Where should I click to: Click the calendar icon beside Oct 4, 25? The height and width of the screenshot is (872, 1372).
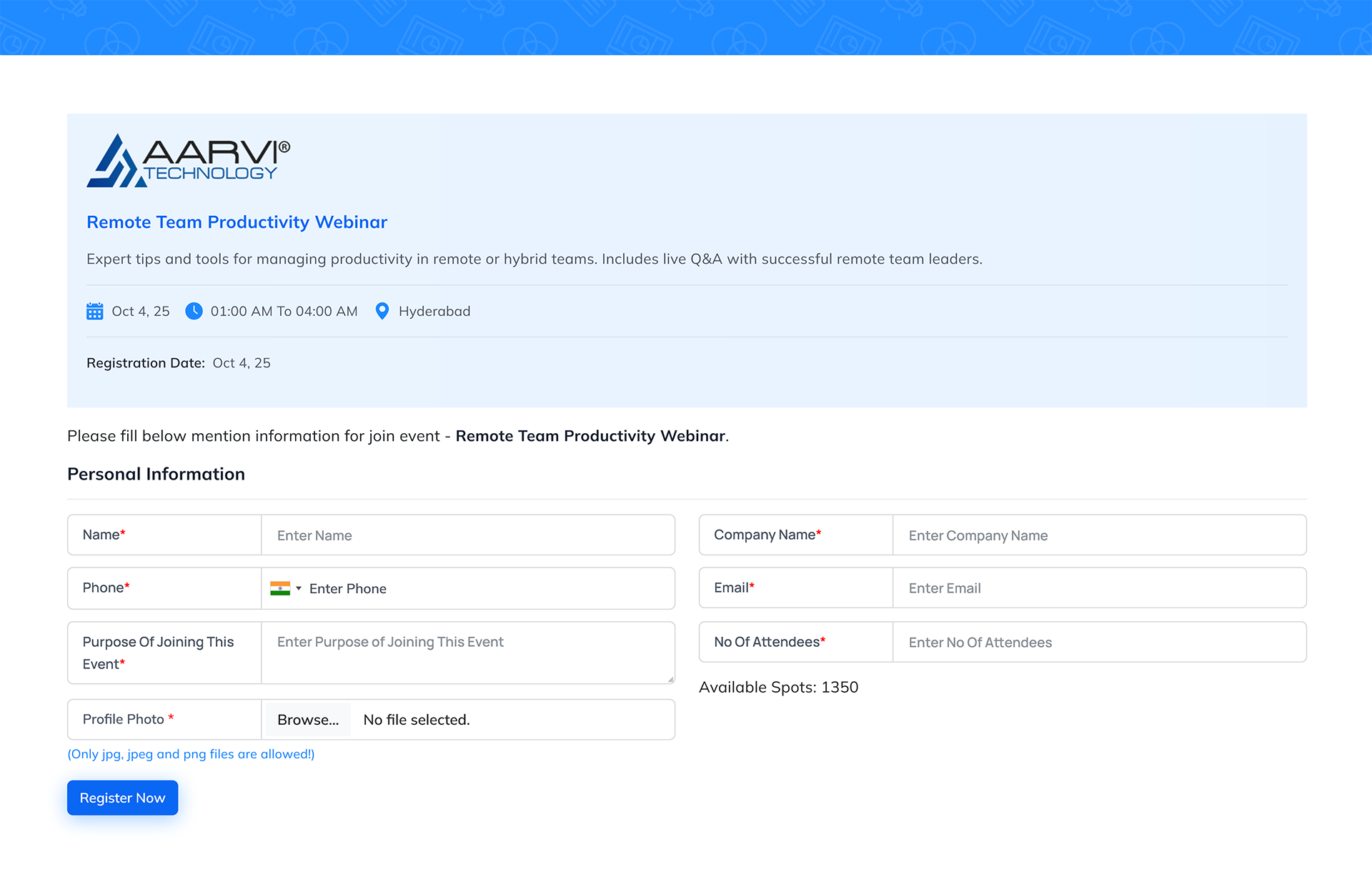(94, 312)
